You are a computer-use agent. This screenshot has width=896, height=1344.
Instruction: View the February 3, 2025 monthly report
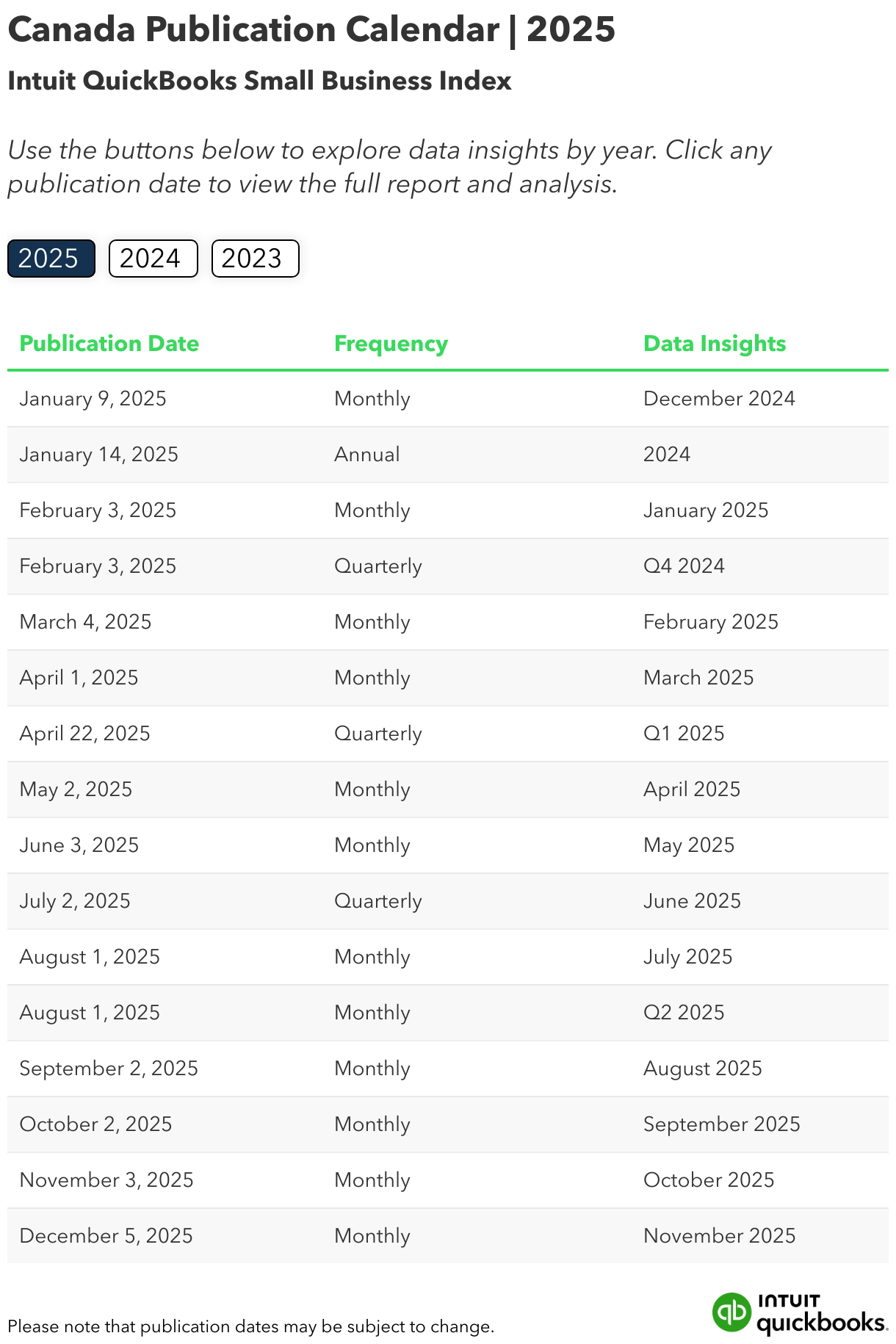[x=98, y=510]
